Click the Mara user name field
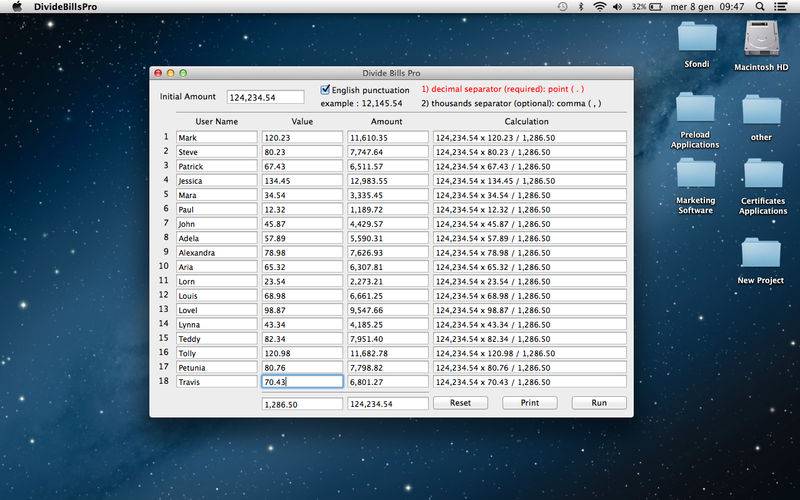This screenshot has width=800, height=500. (x=217, y=195)
